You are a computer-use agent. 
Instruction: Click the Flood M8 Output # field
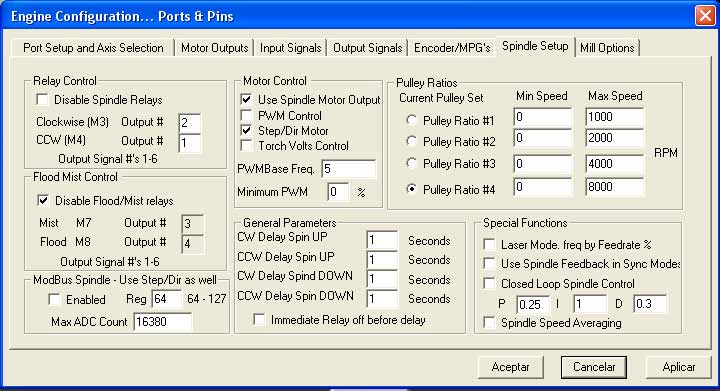(192, 243)
